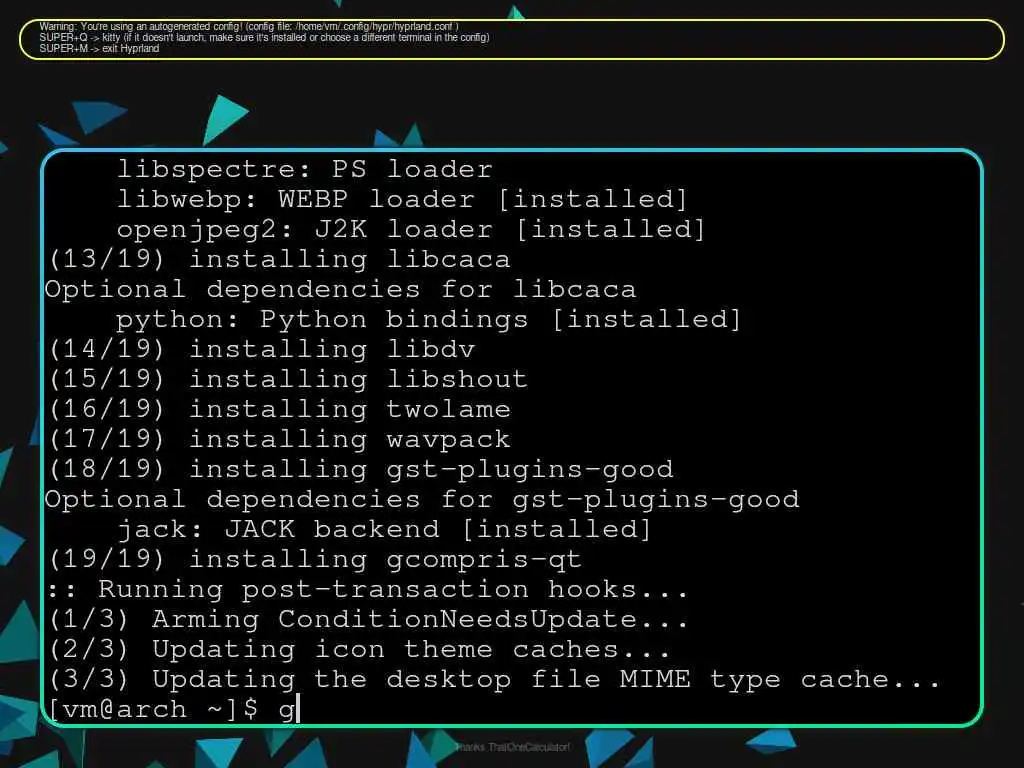Click the 'python: Python bindings [installed]' line
Viewport: 1024px width, 768px height.
(x=428, y=319)
